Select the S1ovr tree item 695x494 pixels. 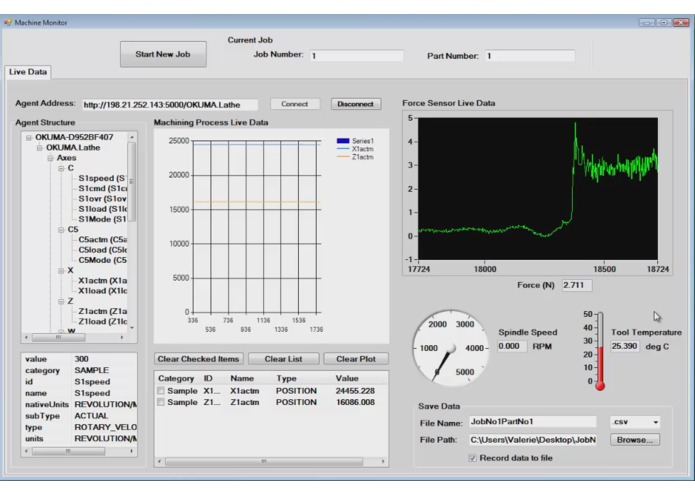pos(102,198)
